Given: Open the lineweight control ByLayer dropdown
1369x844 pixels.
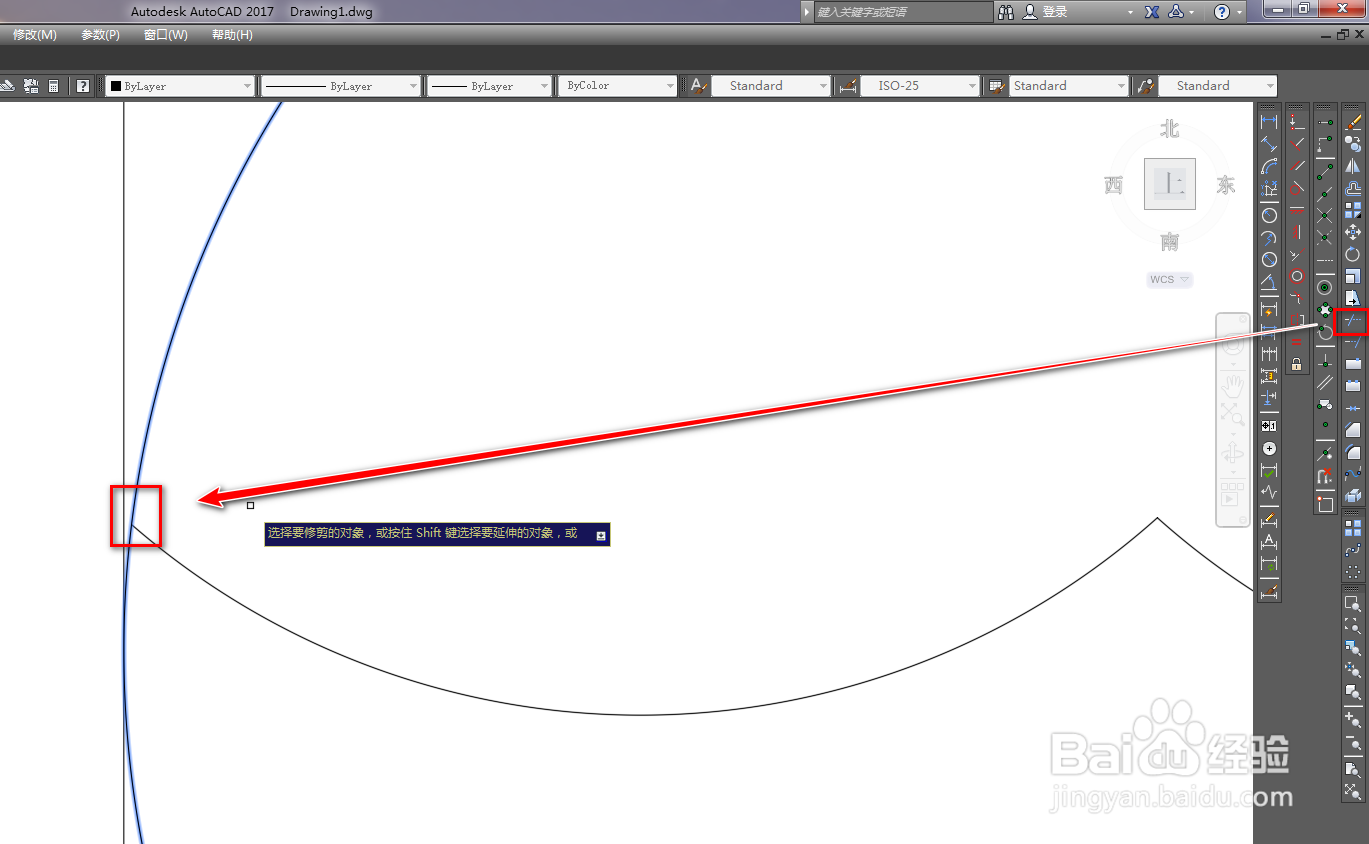Looking at the screenshot, I should click(x=490, y=86).
